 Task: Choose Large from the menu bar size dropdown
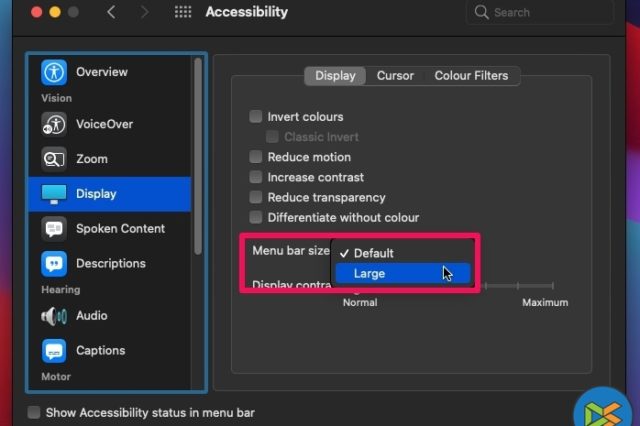pos(369,273)
